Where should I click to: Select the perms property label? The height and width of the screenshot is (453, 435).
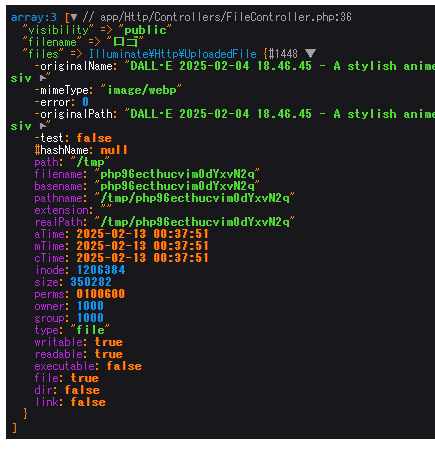pyautogui.click(x=50, y=294)
